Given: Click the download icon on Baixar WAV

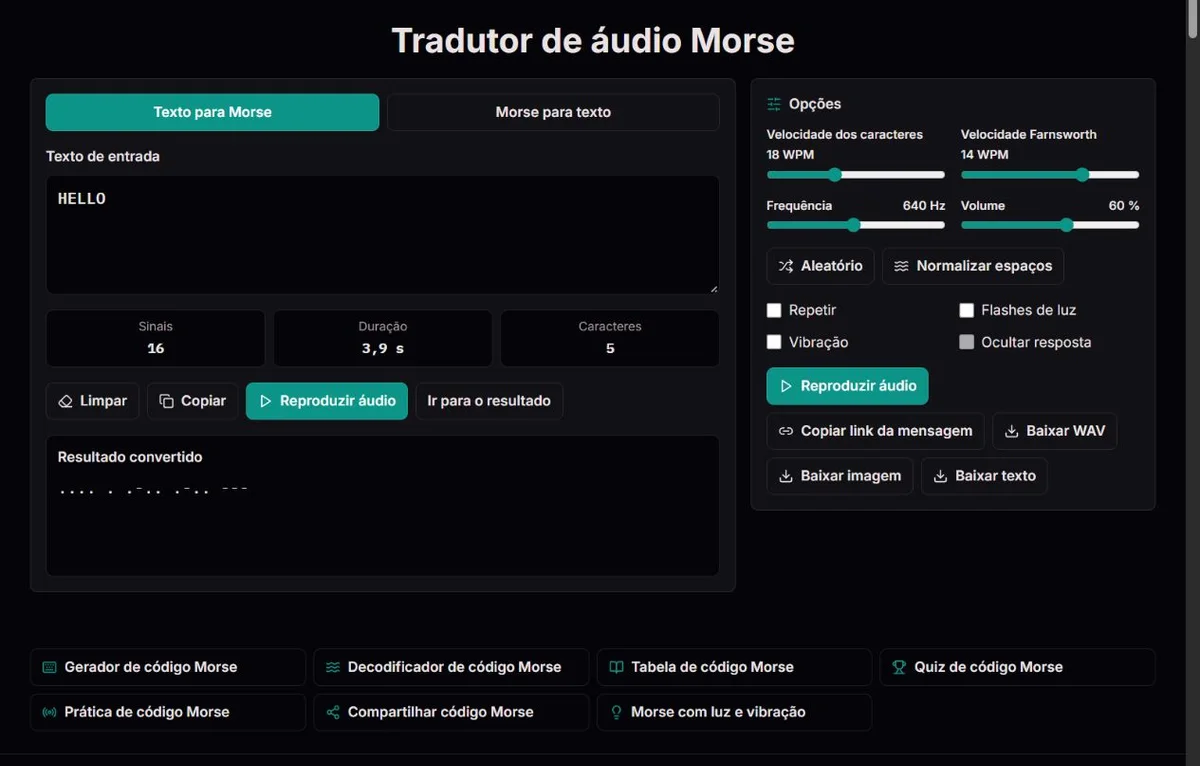Looking at the screenshot, I should [x=1012, y=431].
